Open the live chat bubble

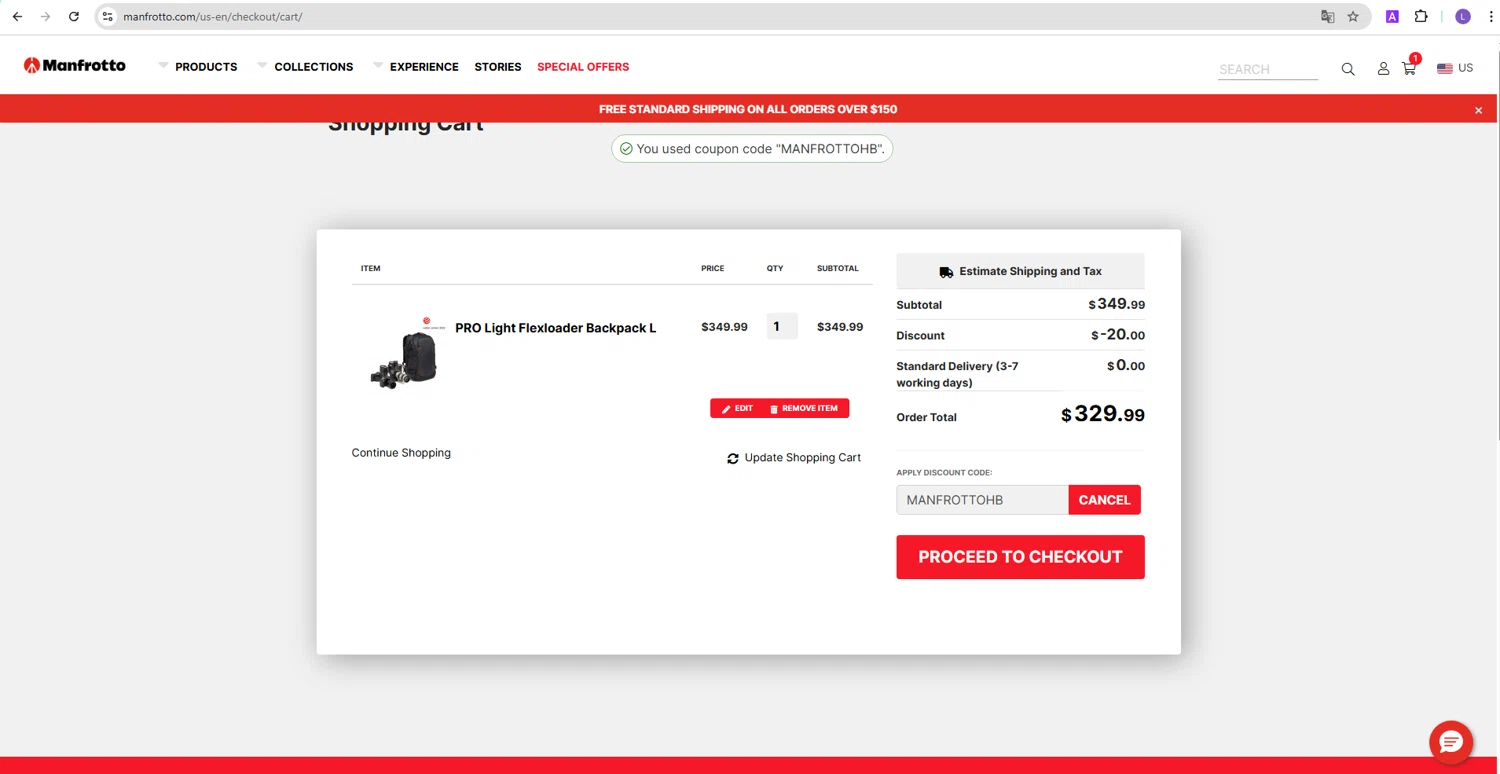click(x=1451, y=742)
